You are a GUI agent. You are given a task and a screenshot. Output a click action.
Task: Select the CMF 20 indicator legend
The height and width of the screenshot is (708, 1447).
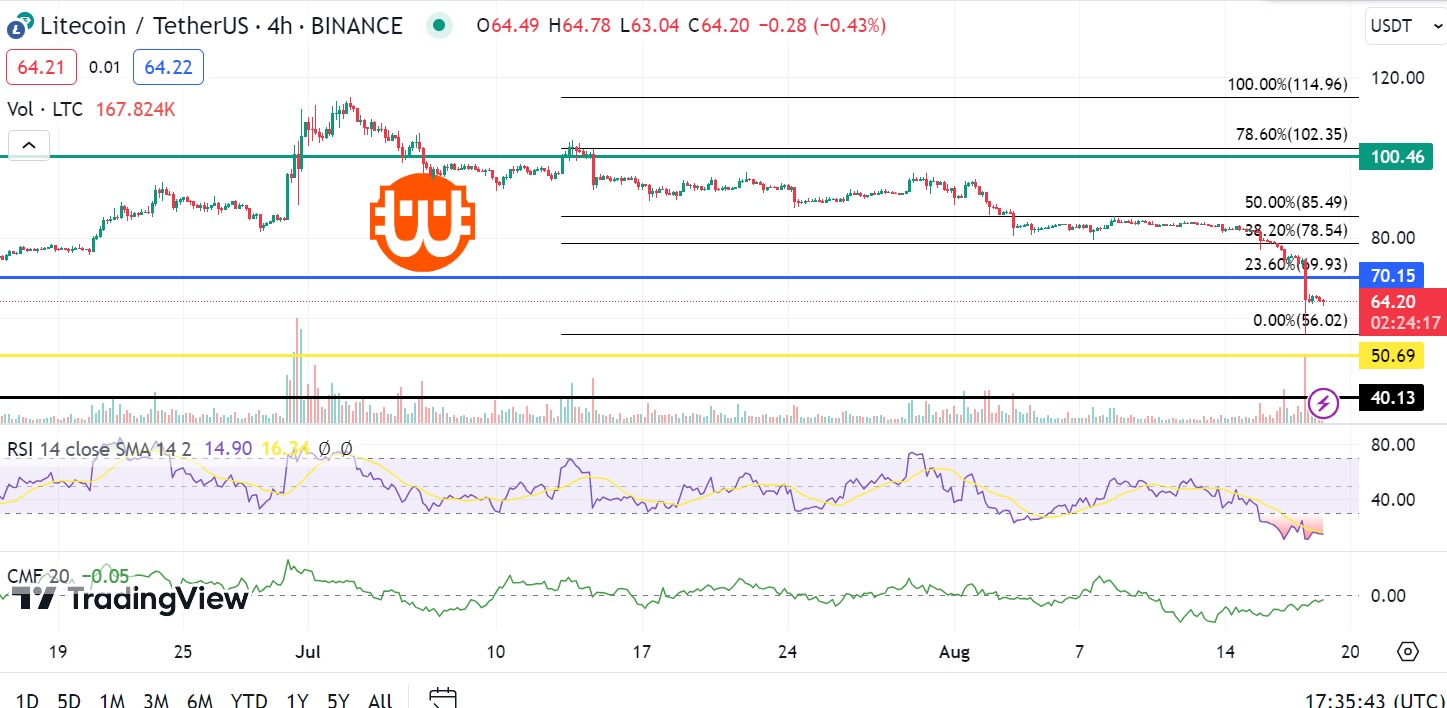click(39, 576)
